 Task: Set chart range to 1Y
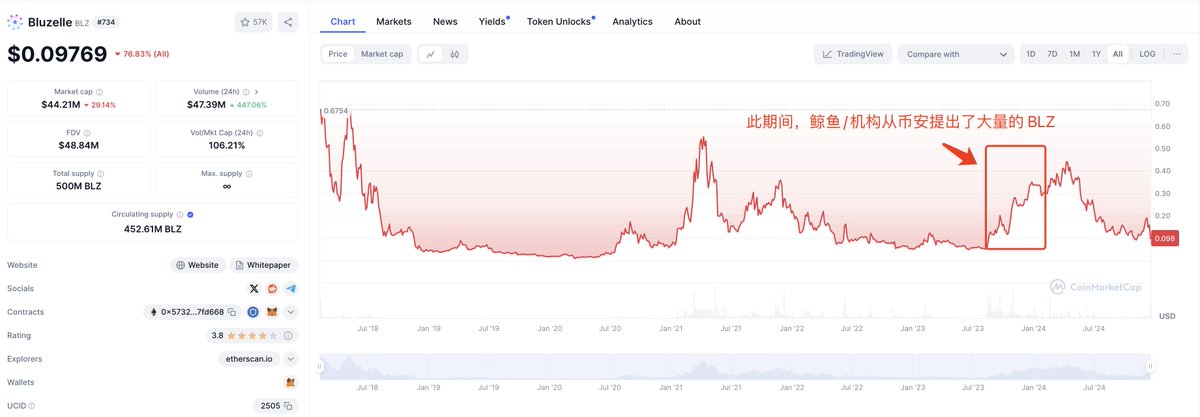coord(1096,54)
